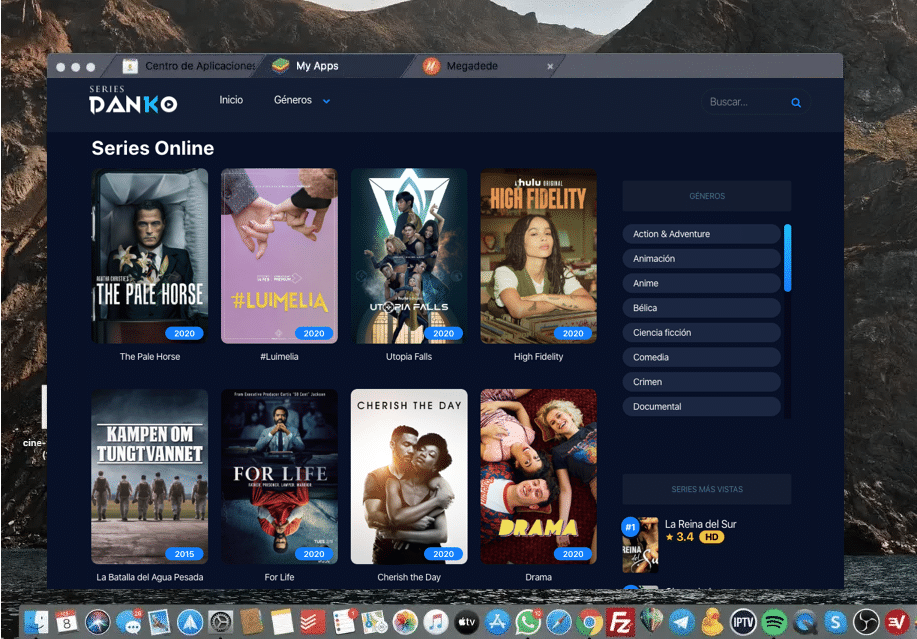Open the GÉNEROS panel header
917x639 pixels.
tap(706, 195)
